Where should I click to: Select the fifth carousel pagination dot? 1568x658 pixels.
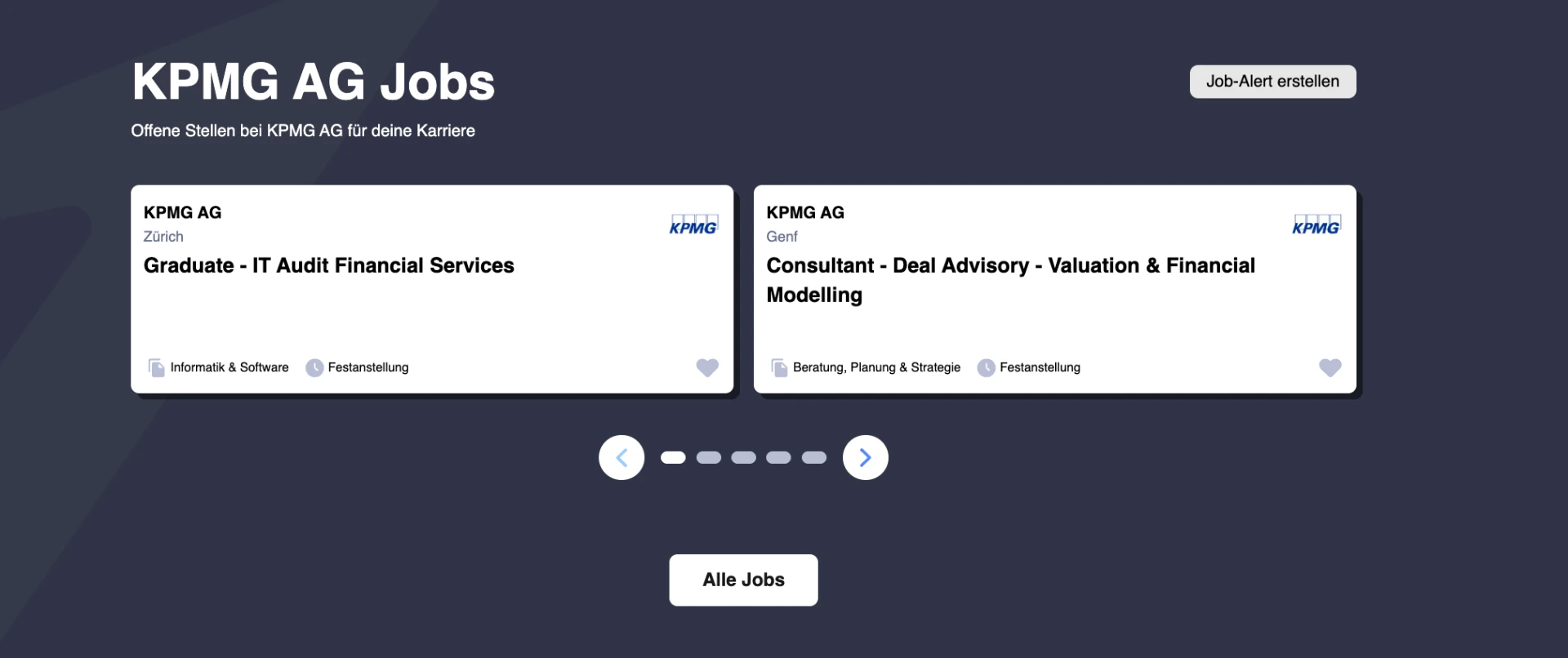click(x=814, y=457)
